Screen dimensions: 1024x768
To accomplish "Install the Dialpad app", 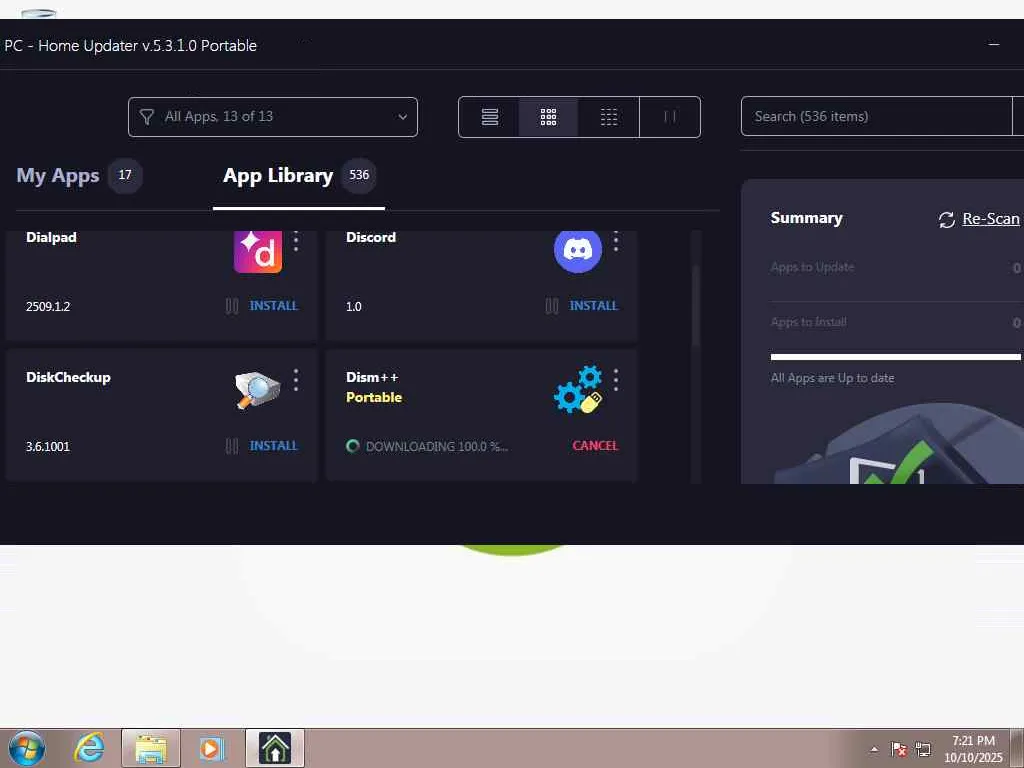I will click(274, 306).
